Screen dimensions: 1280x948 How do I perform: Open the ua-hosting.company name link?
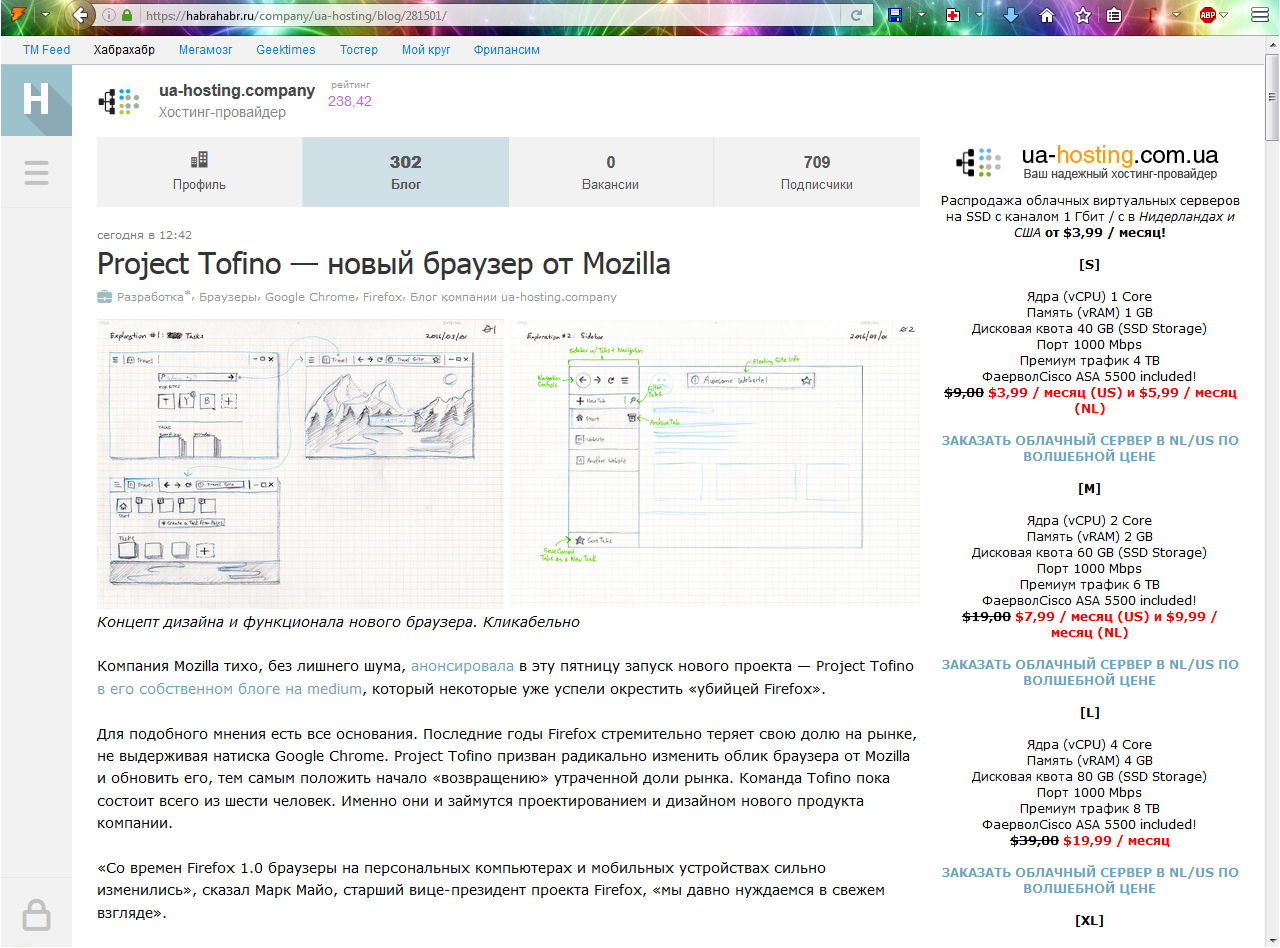coord(237,91)
